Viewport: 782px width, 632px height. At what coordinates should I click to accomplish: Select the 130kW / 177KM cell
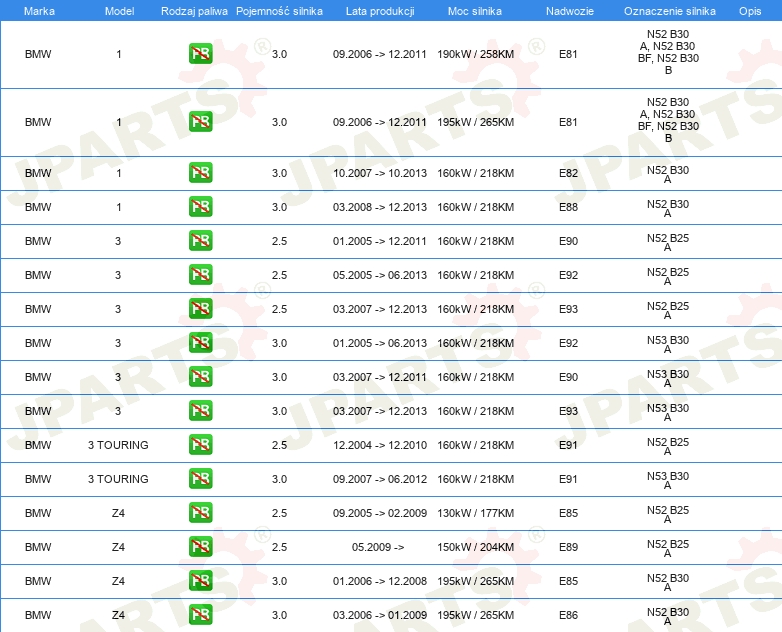pos(475,513)
